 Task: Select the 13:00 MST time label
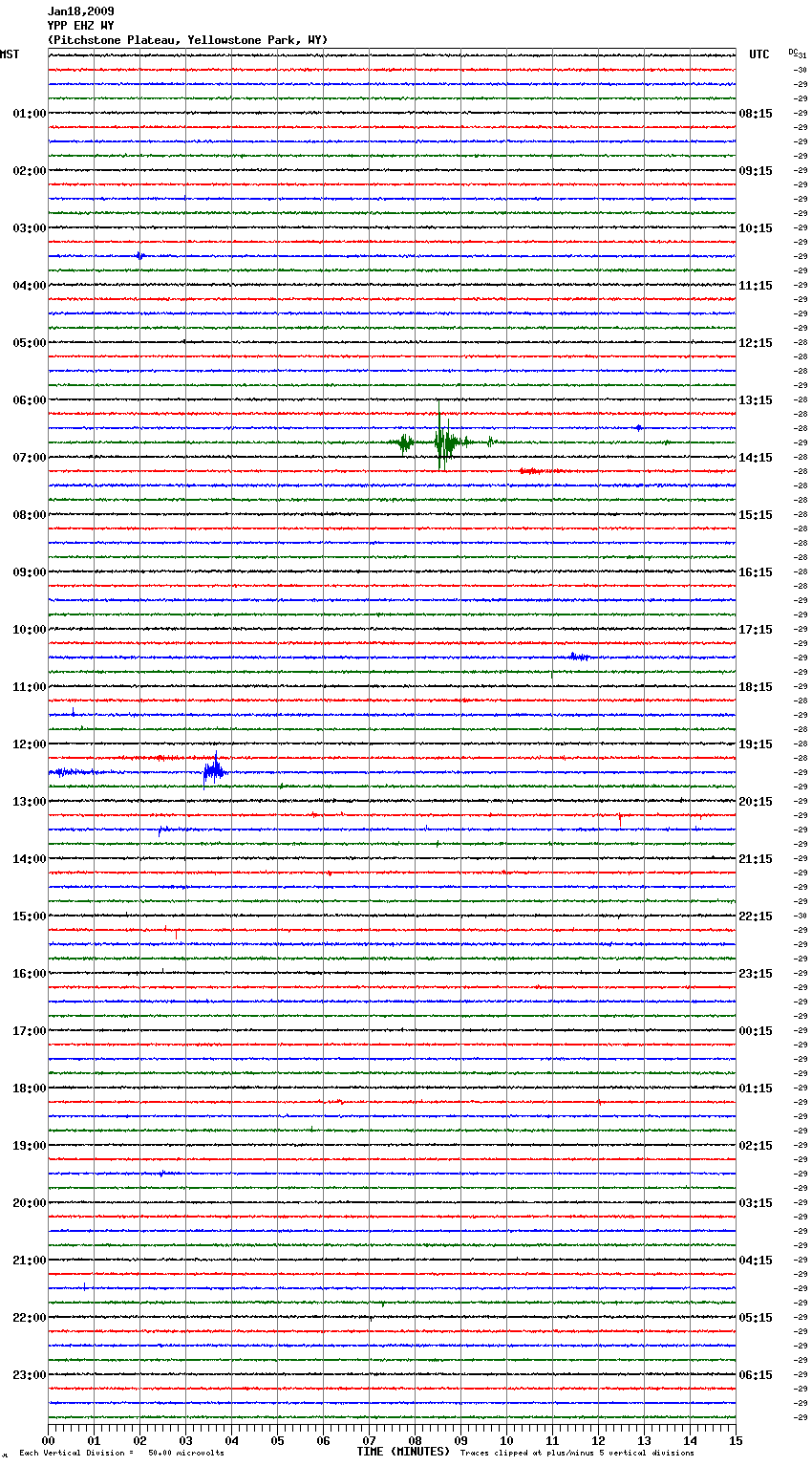[x=30, y=802]
